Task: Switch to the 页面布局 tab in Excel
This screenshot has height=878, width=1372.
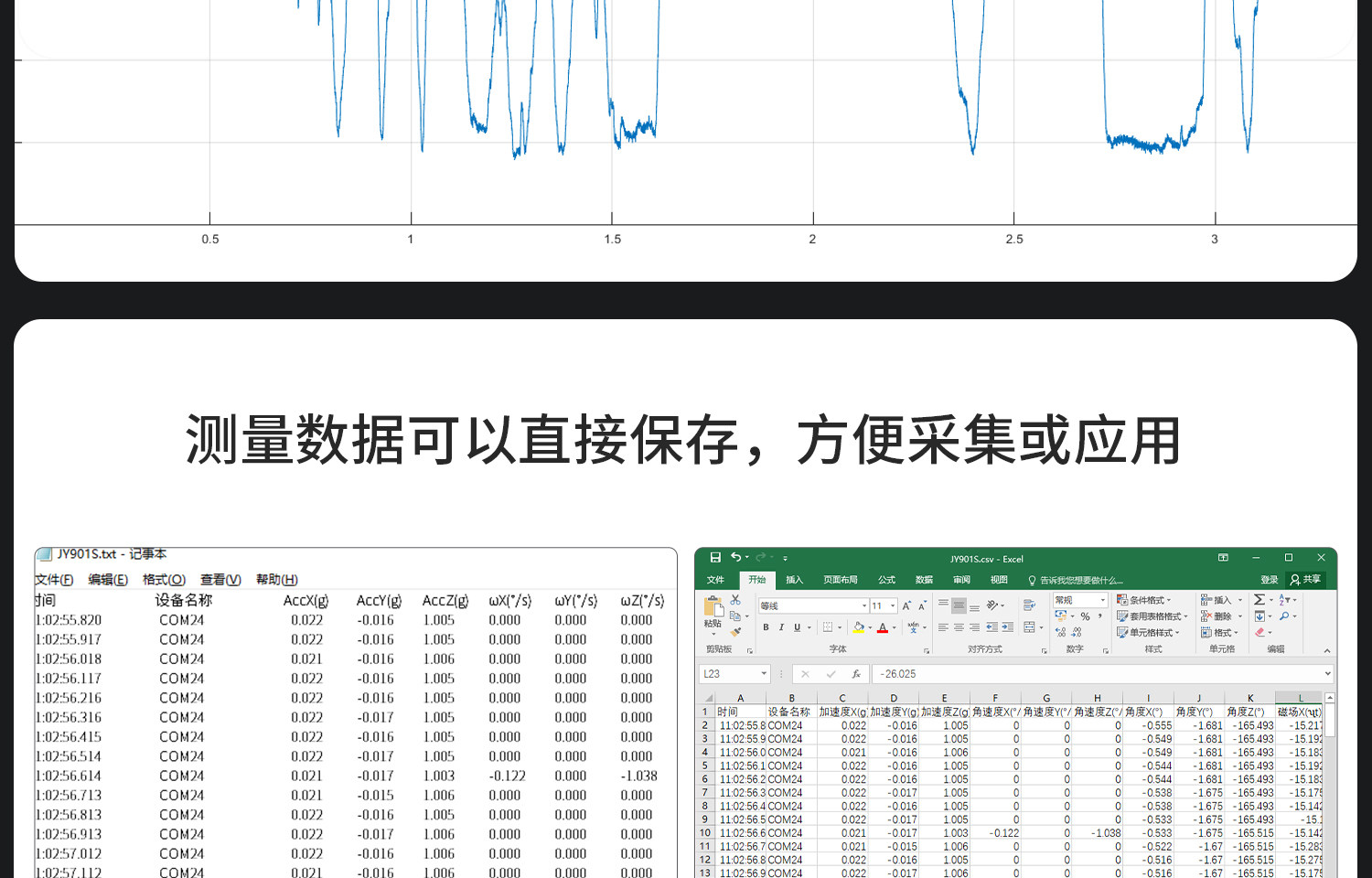Action: (841, 580)
